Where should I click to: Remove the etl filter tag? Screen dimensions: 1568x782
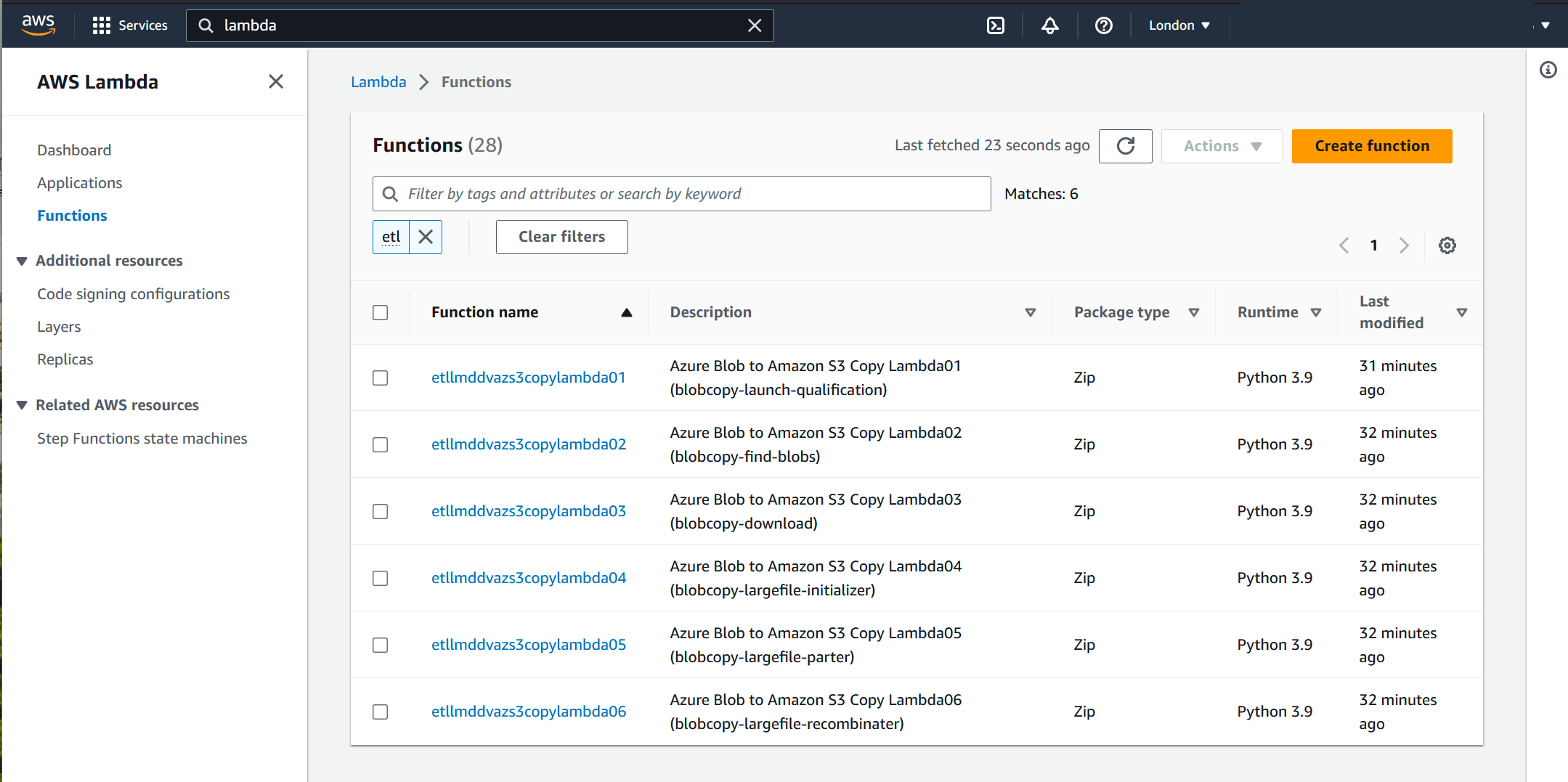[426, 237]
